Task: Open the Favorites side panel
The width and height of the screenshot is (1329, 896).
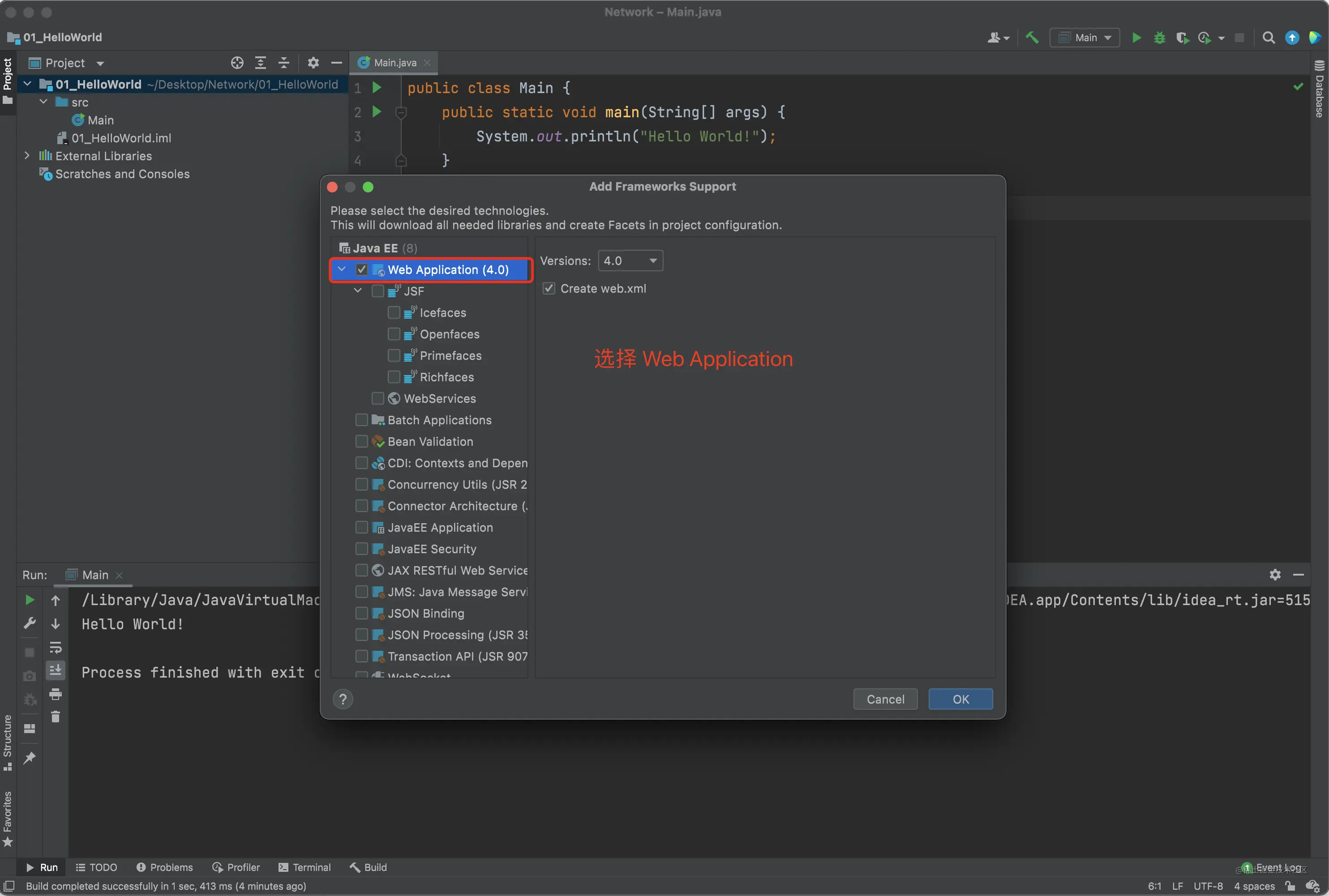Action: click(8, 819)
